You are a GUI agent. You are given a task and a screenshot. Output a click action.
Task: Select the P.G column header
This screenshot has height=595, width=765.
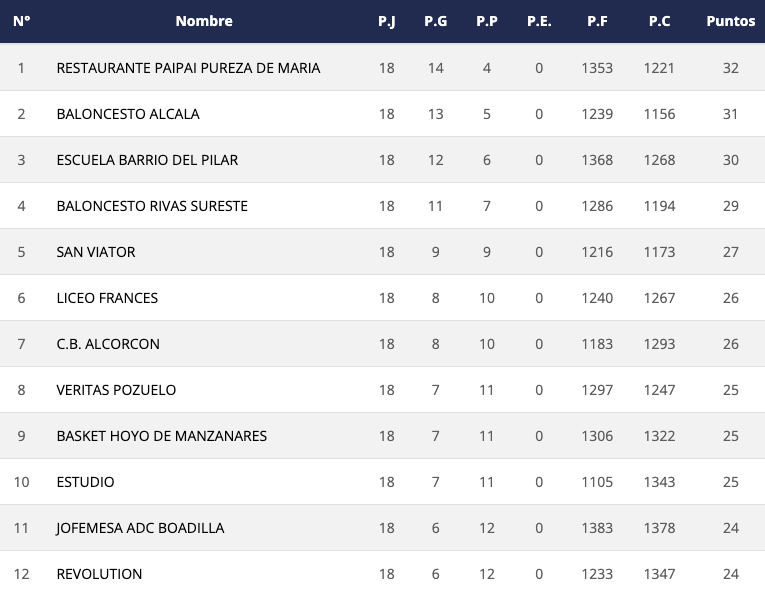tap(435, 21)
